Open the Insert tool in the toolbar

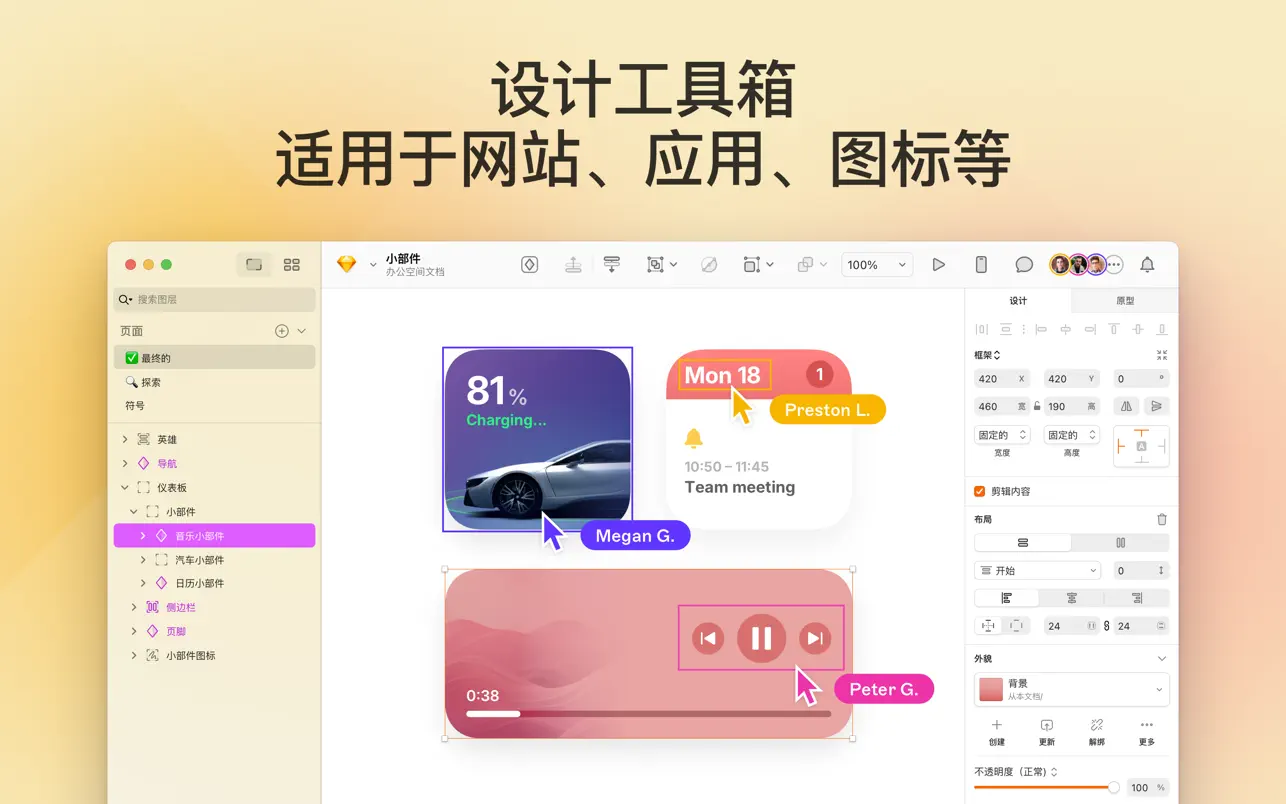point(529,264)
